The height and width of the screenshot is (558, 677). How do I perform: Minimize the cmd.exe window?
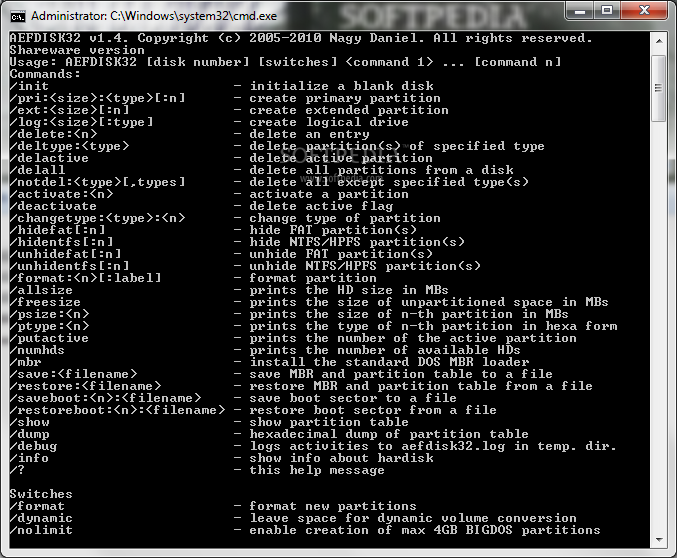pos(580,11)
